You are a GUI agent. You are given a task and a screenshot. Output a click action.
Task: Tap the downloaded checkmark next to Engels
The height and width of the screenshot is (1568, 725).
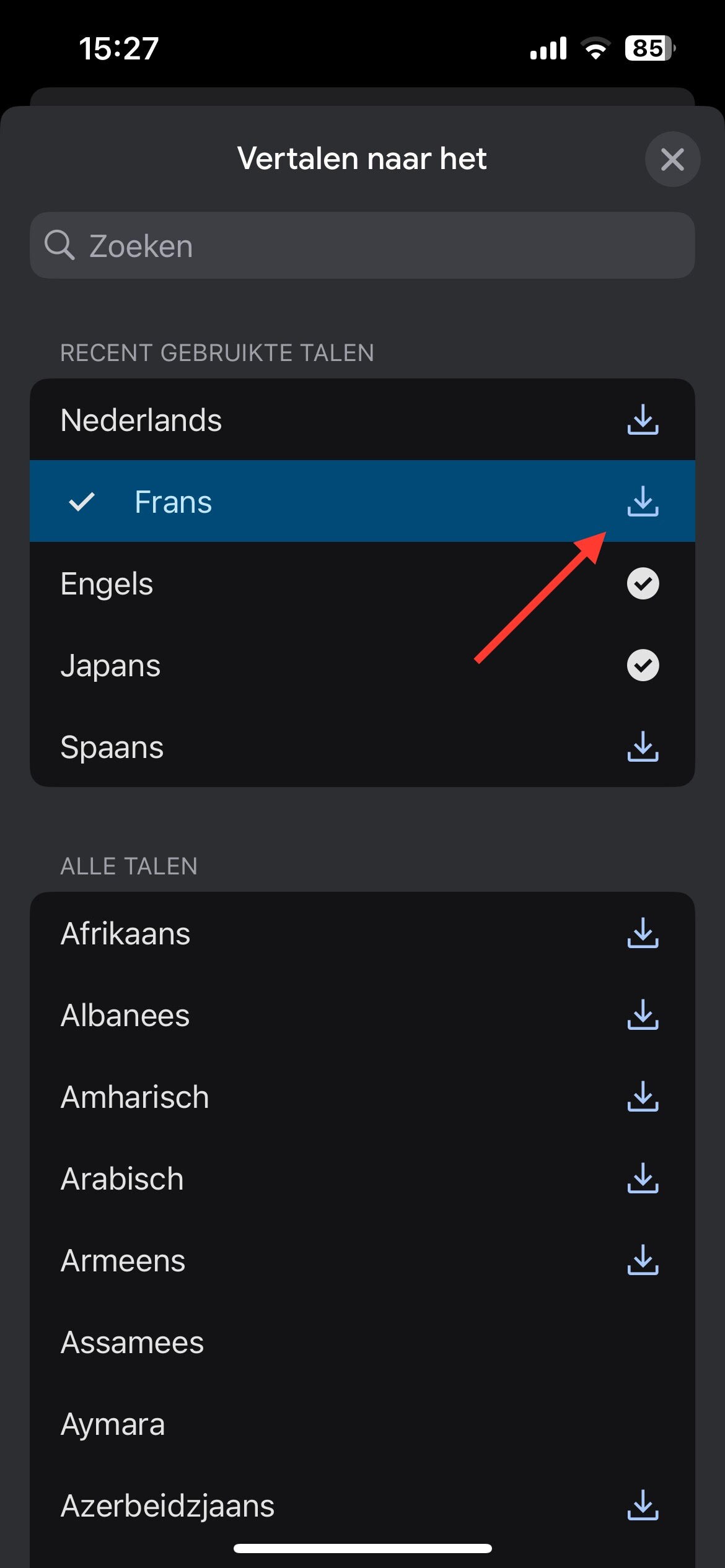click(x=642, y=583)
